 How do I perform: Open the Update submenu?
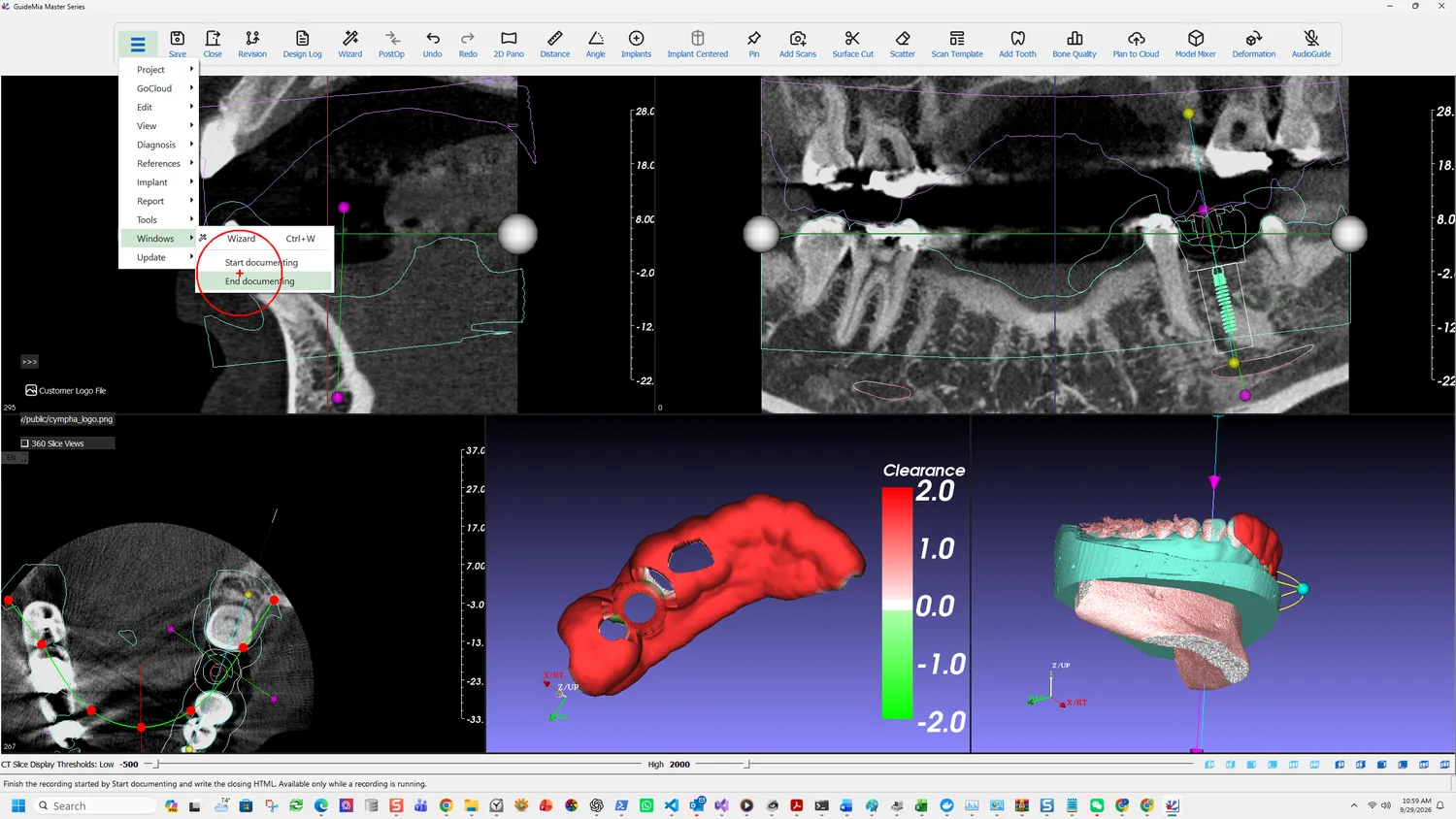pos(157,257)
